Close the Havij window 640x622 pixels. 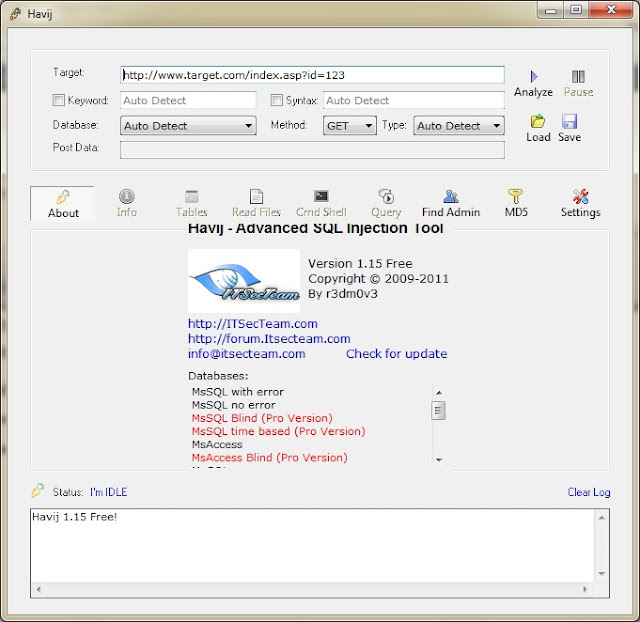611,10
